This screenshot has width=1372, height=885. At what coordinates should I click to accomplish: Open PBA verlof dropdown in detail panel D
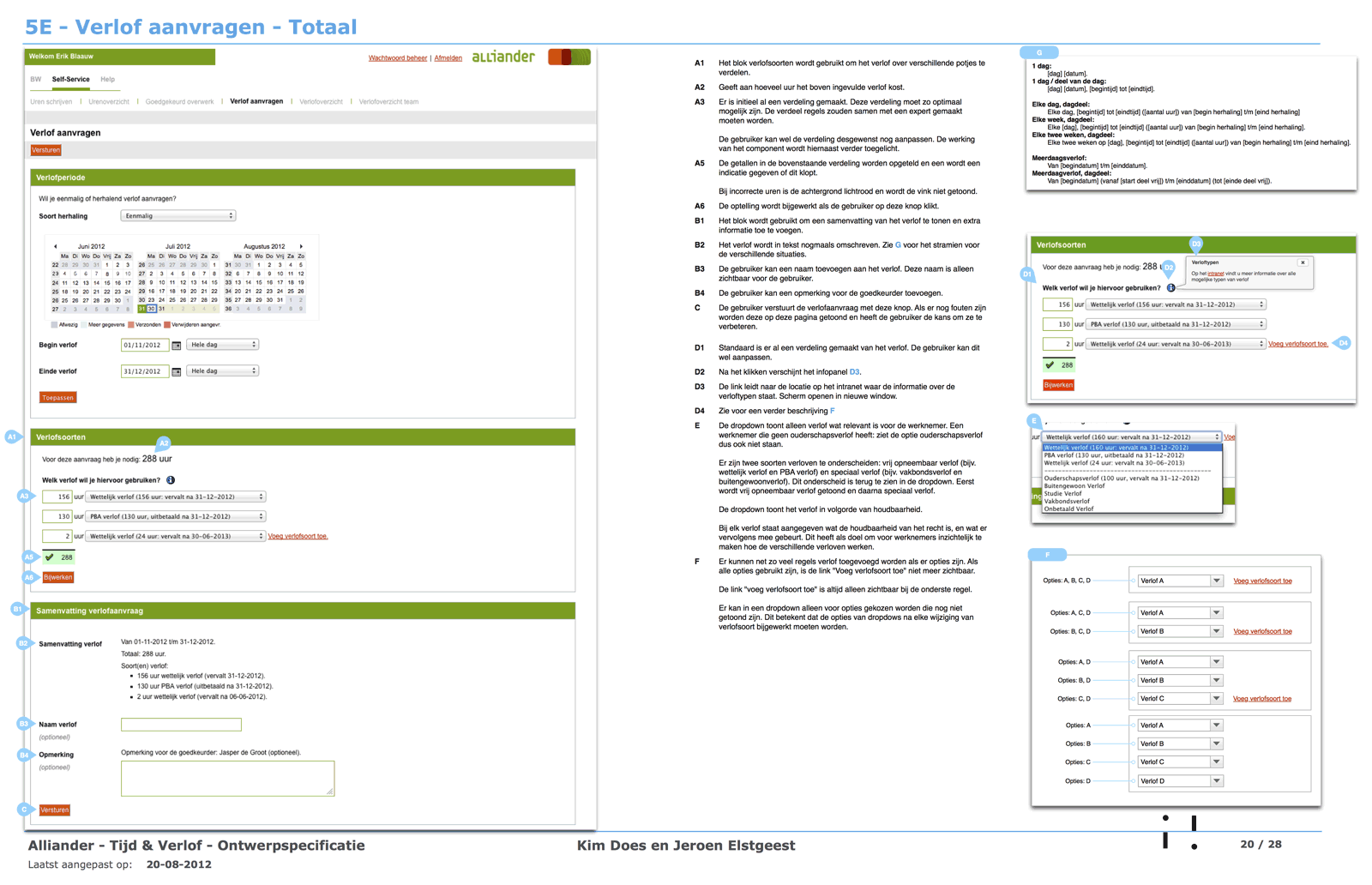click(x=1176, y=324)
